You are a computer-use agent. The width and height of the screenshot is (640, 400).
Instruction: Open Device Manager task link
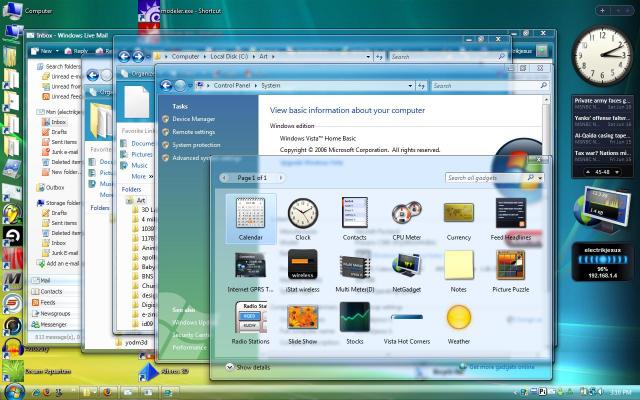tap(193, 119)
